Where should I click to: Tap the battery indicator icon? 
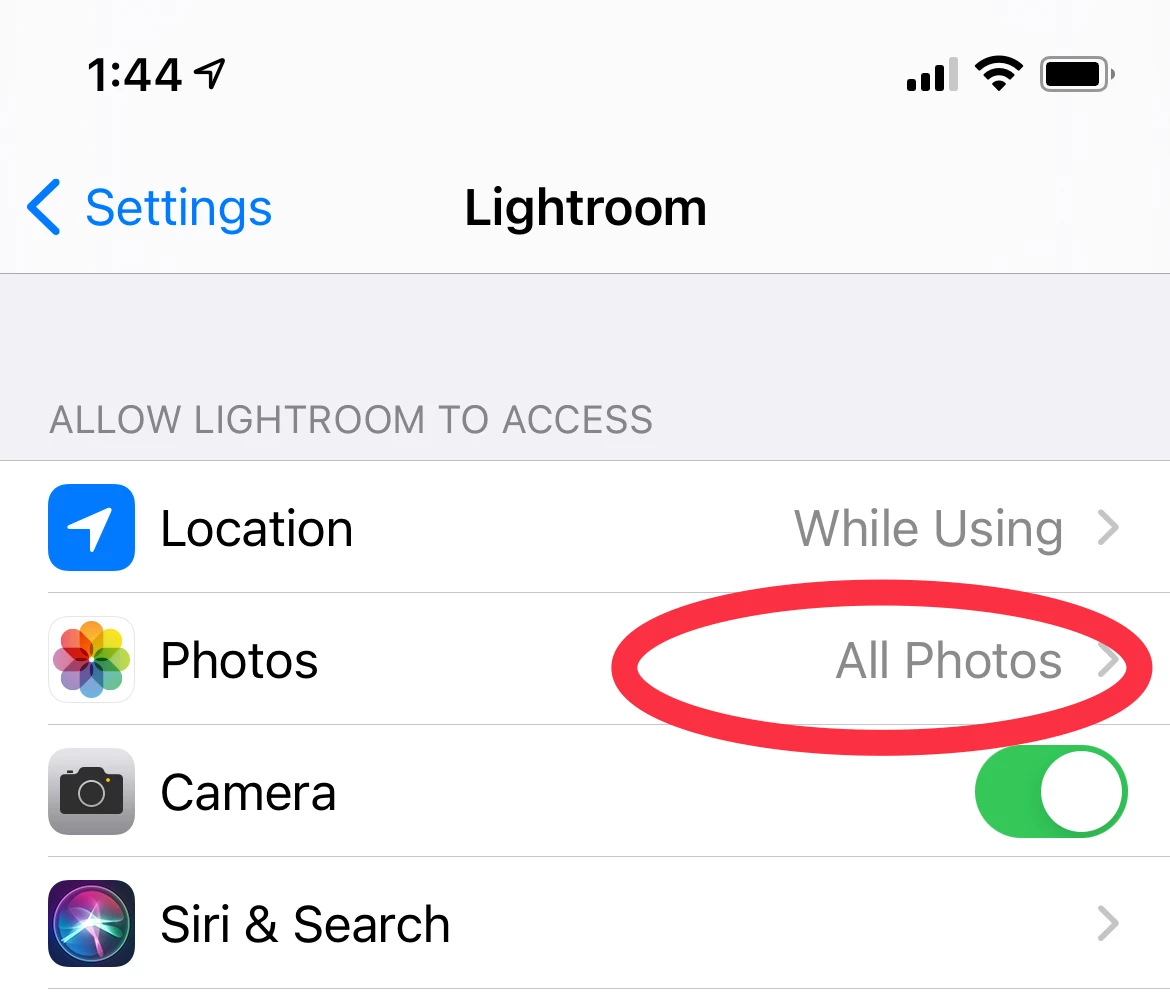click(x=1077, y=74)
